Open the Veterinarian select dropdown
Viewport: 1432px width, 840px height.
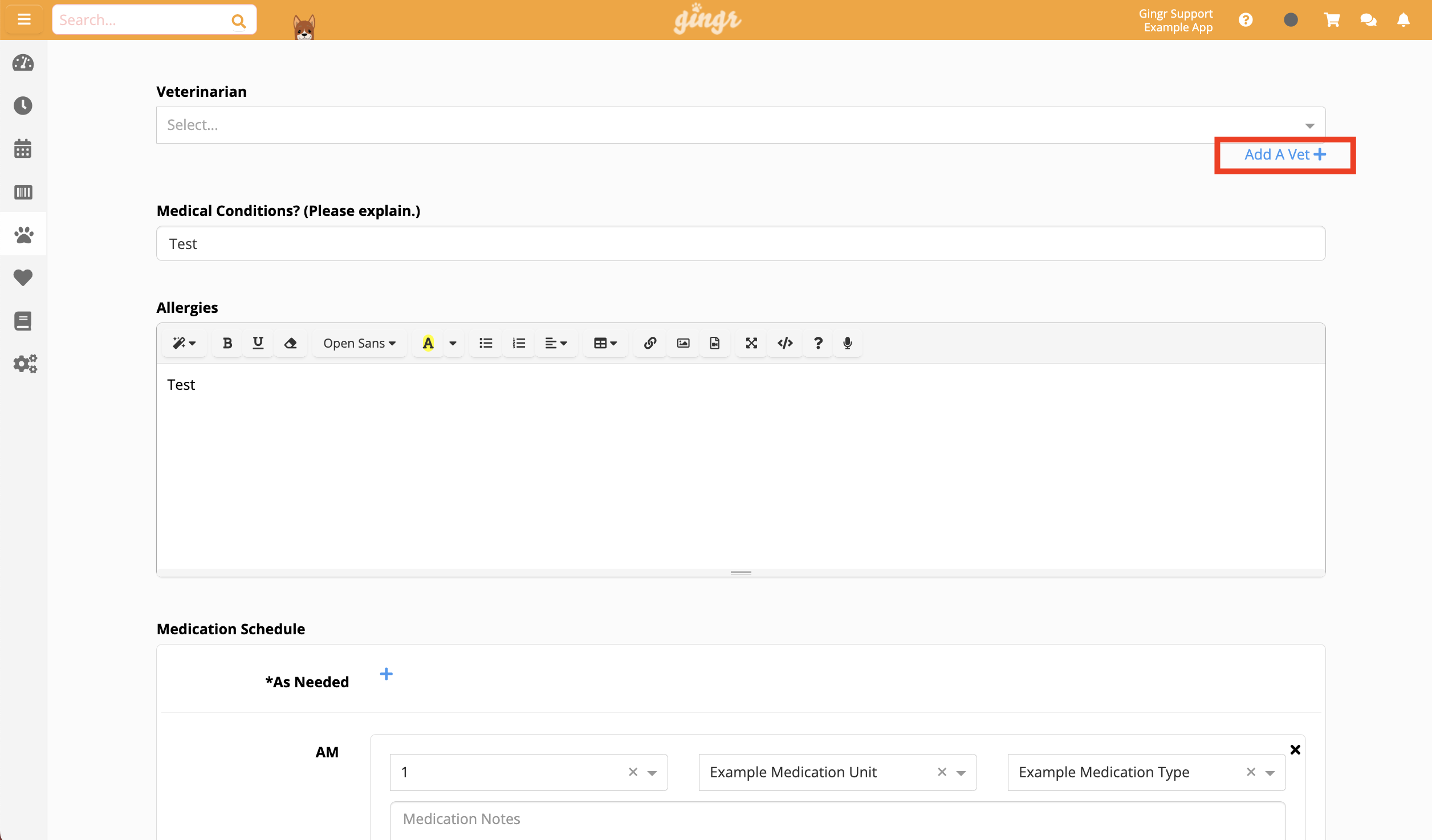tap(741, 125)
